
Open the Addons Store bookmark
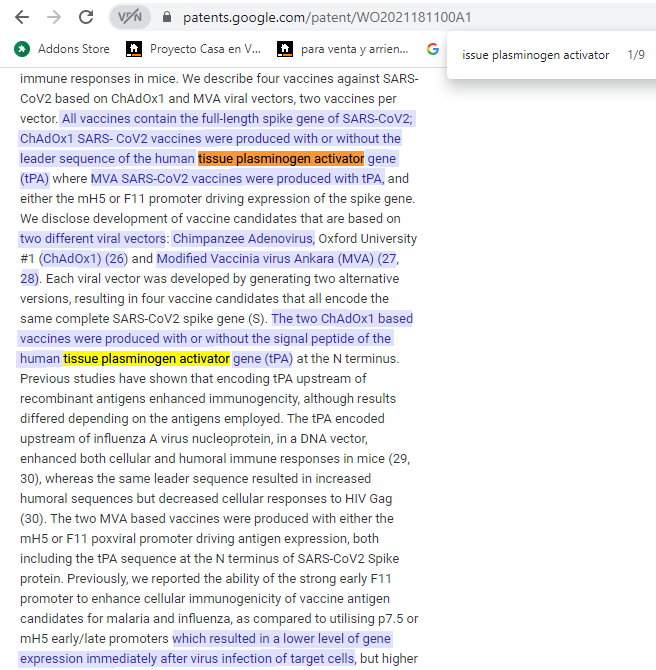pos(61,48)
